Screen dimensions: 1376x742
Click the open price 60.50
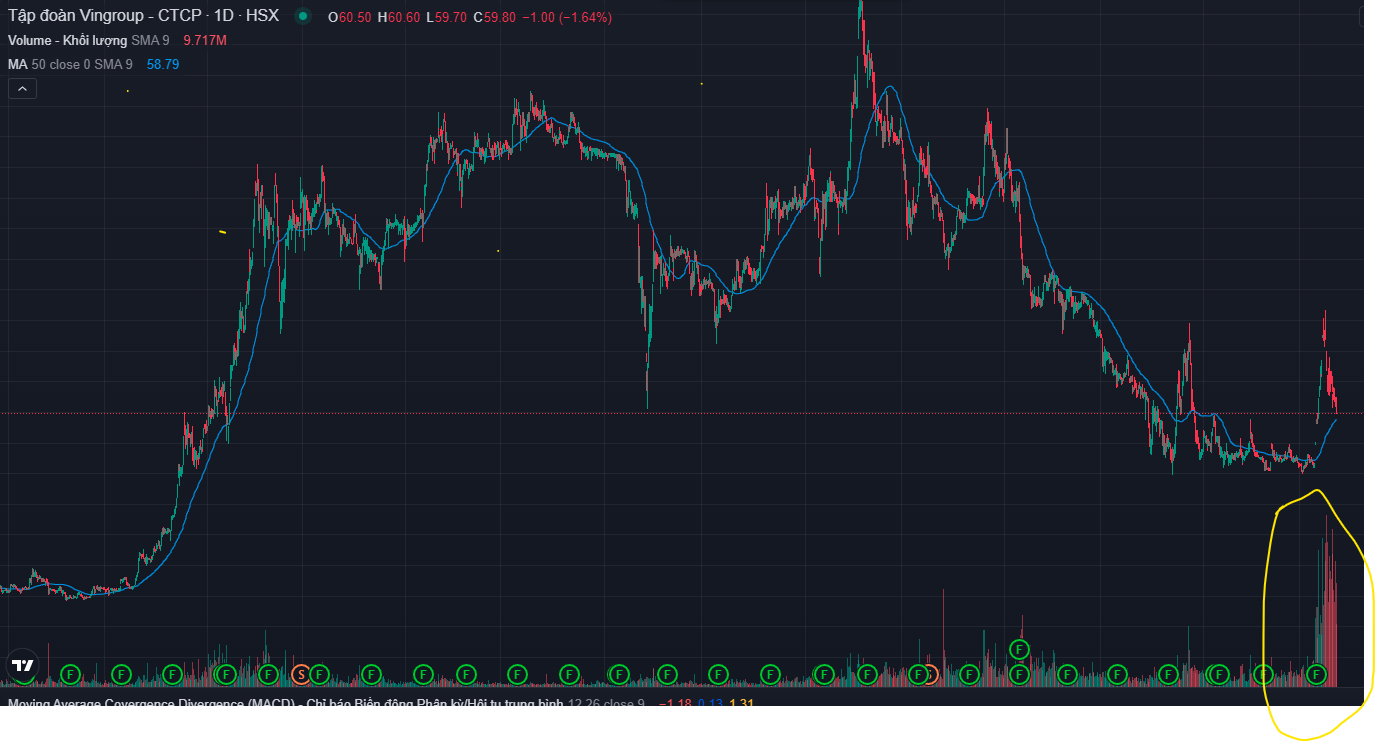click(x=353, y=18)
